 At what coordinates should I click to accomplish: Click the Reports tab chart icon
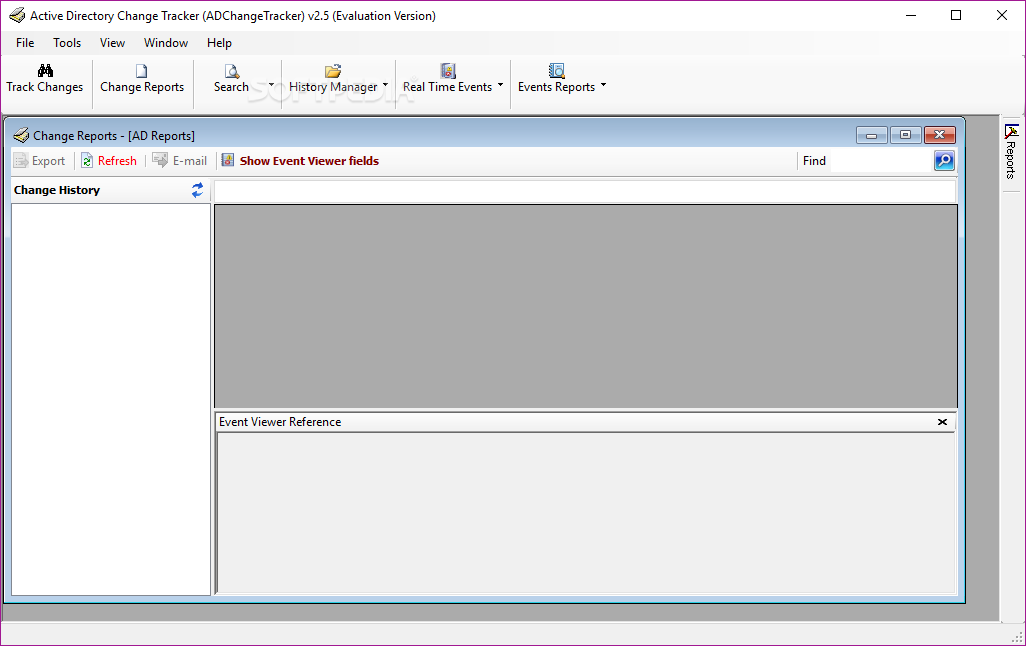(x=1012, y=132)
